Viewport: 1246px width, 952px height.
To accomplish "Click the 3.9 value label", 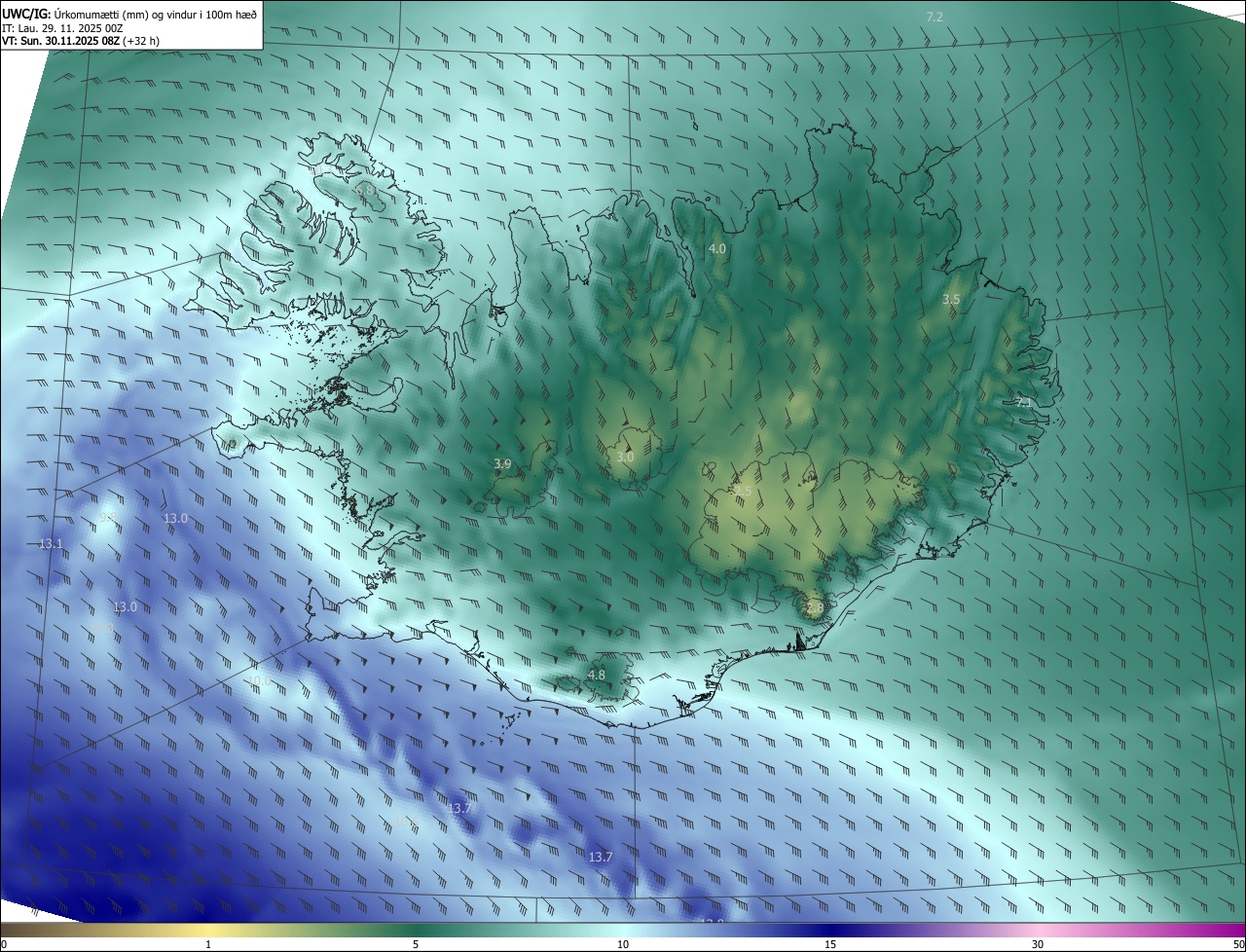I will point(502,464).
